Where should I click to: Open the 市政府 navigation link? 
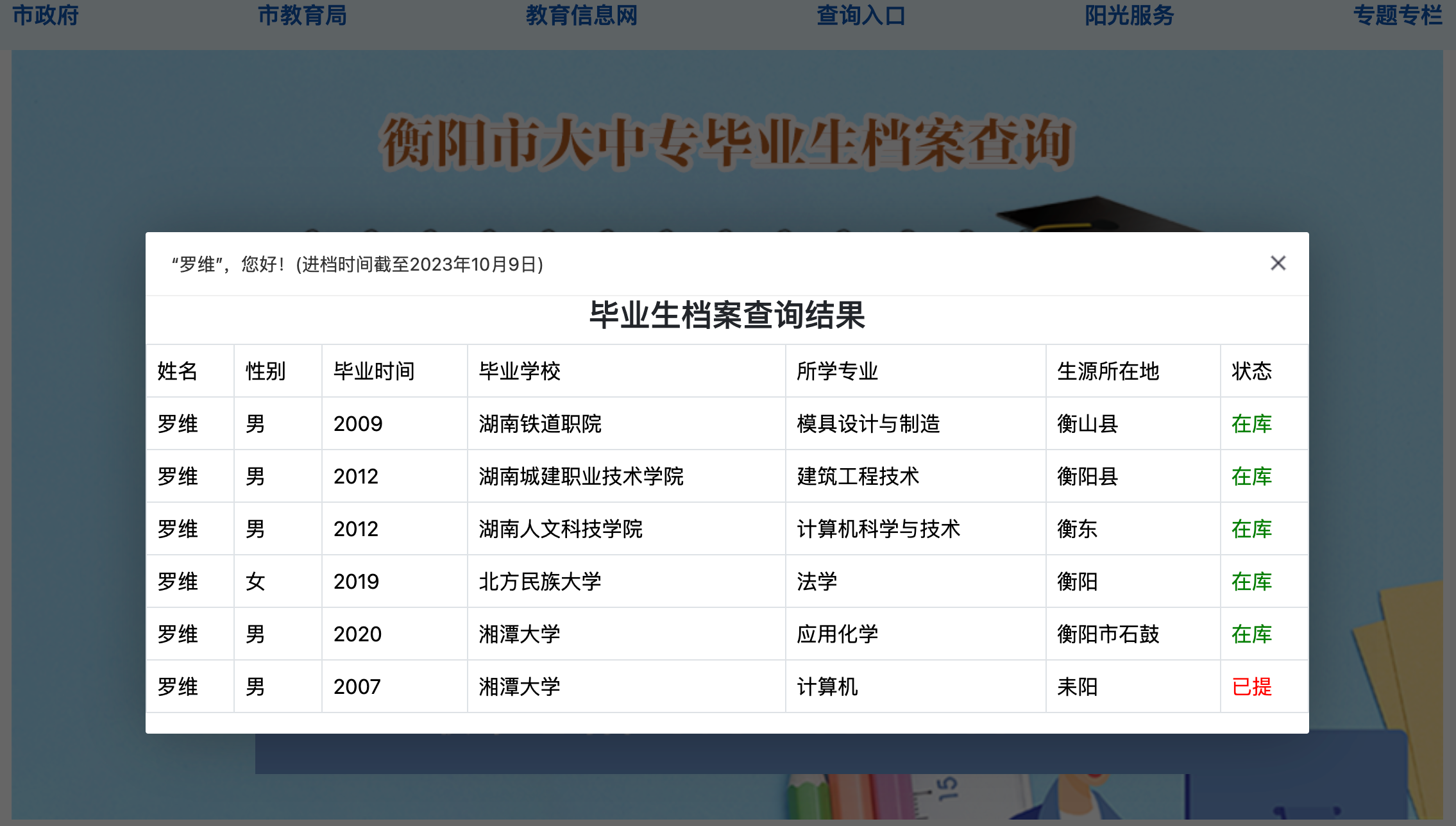tap(46, 15)
